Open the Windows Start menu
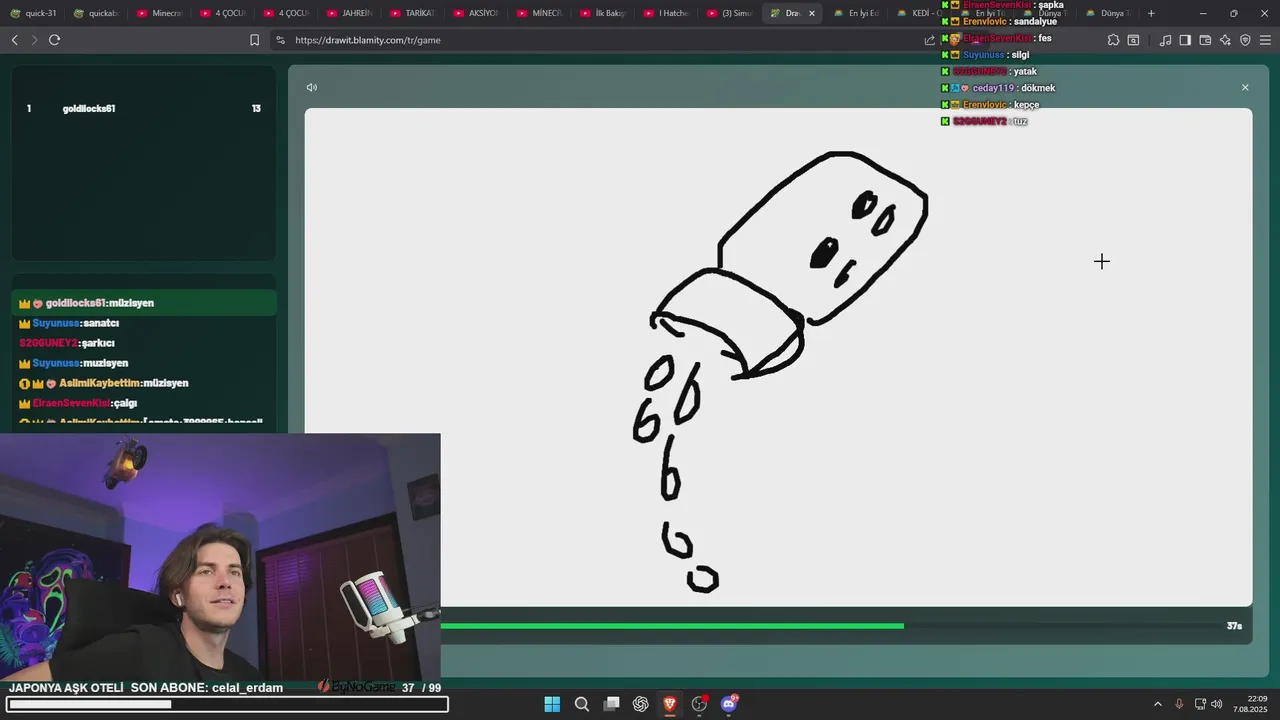1280x720 pixels. pos(552,704)
